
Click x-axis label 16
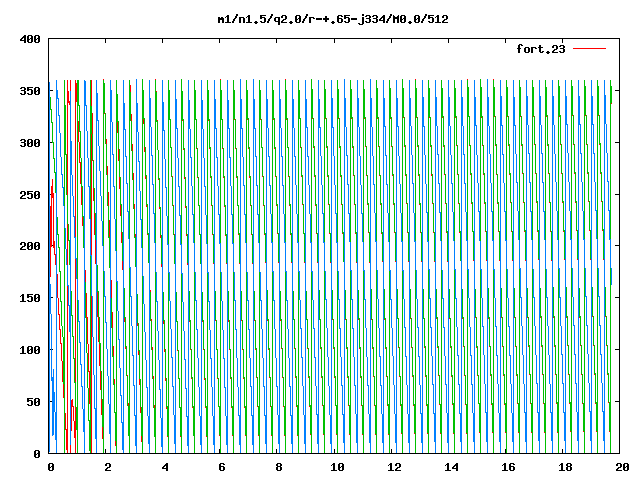coord(509,467)
